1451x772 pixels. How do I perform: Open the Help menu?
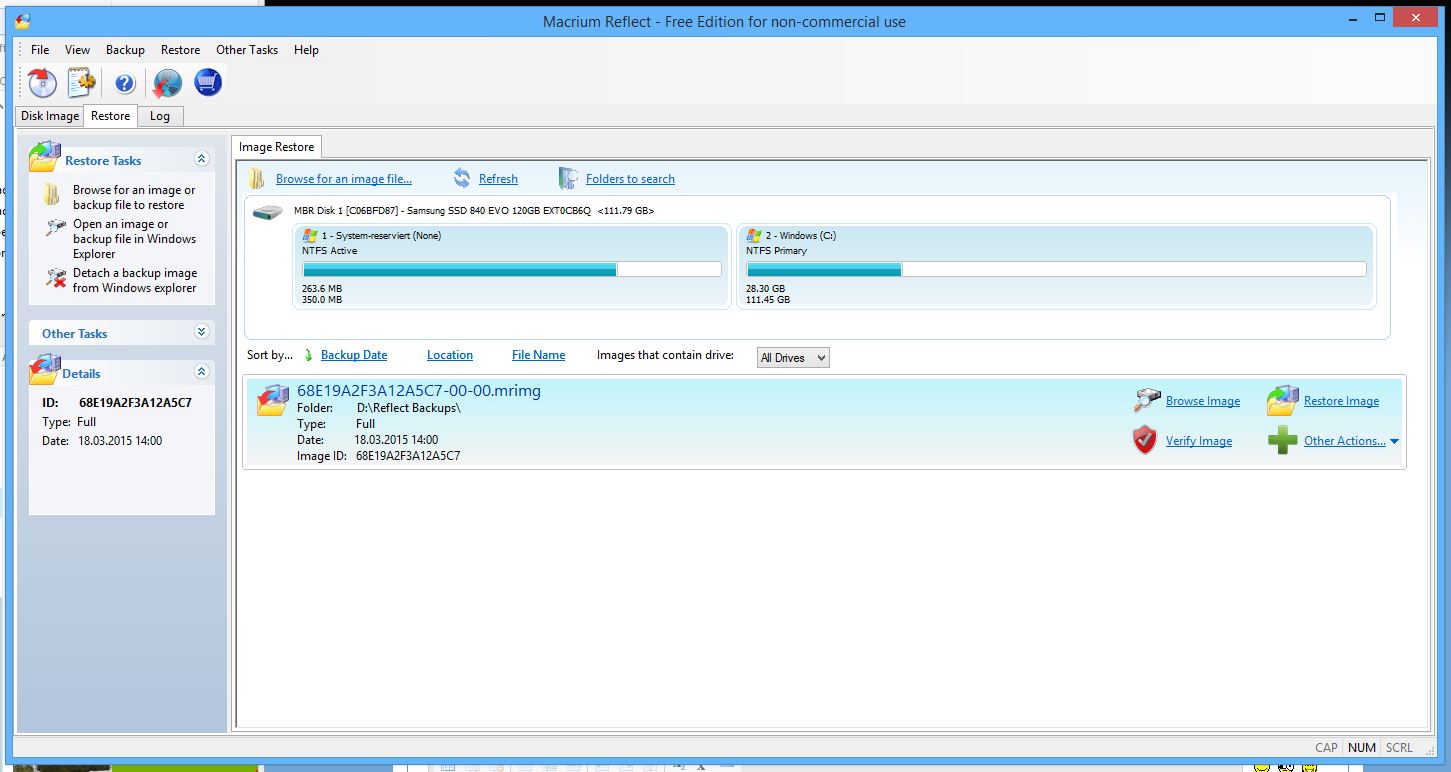tap(306, 49)
